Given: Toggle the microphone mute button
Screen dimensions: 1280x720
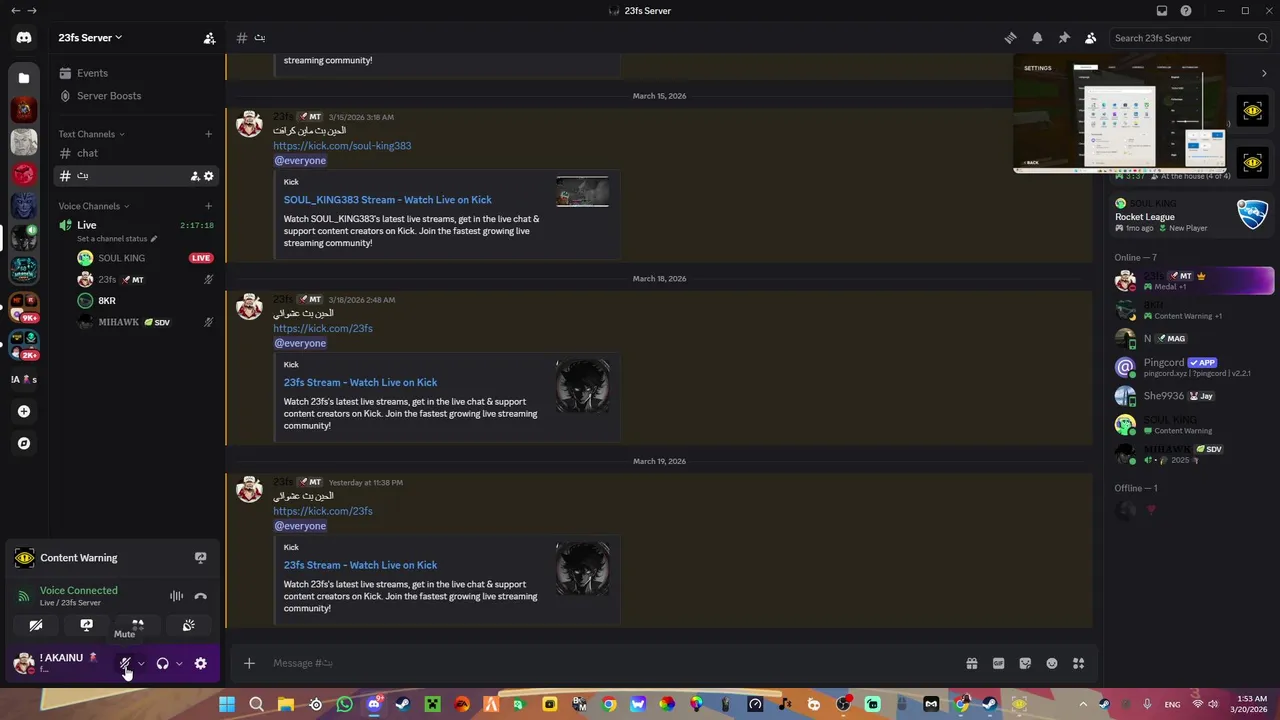Looking at the screenshot, I should (x=125, y=663).
